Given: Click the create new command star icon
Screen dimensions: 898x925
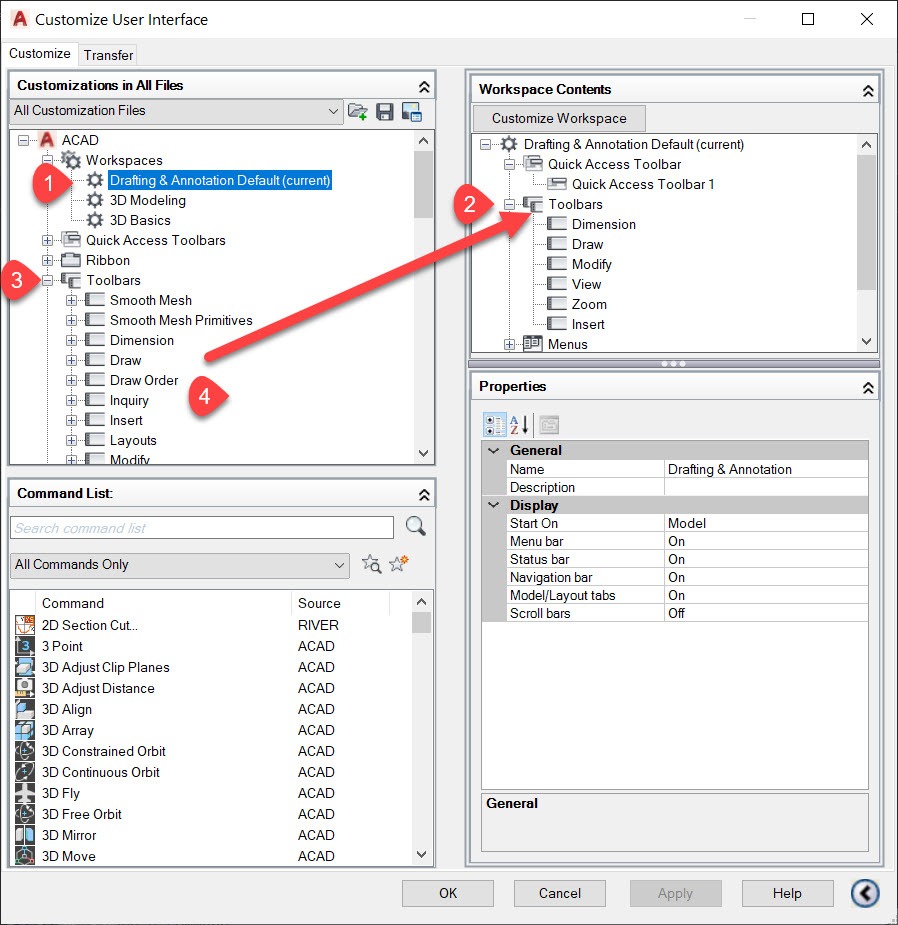Looking at the screenshot, I should [399, 564].
